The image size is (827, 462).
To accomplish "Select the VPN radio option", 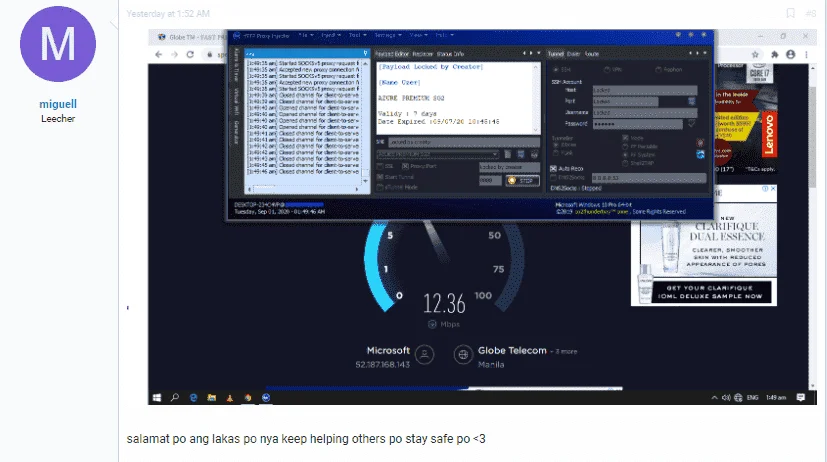I will 607,70.
